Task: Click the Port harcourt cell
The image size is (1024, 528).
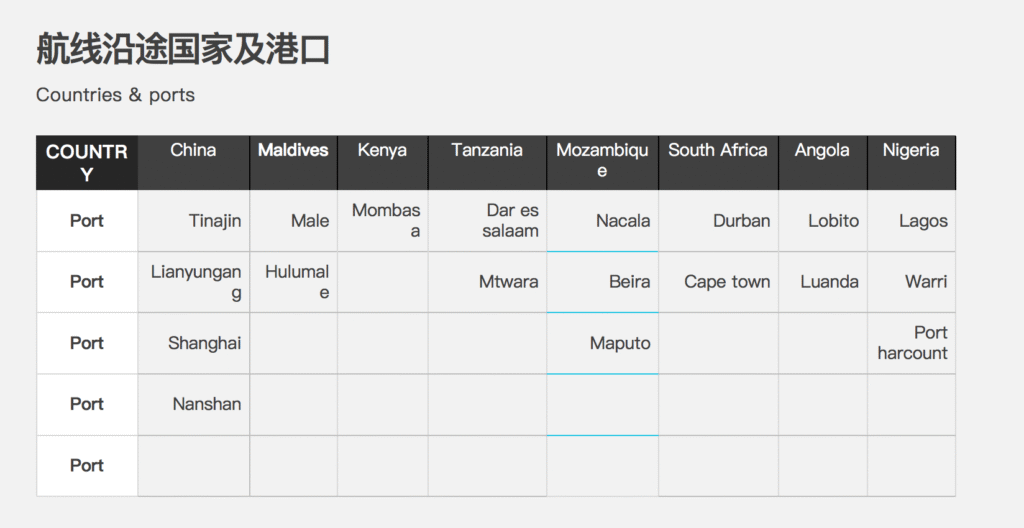Action: (912, 343)
